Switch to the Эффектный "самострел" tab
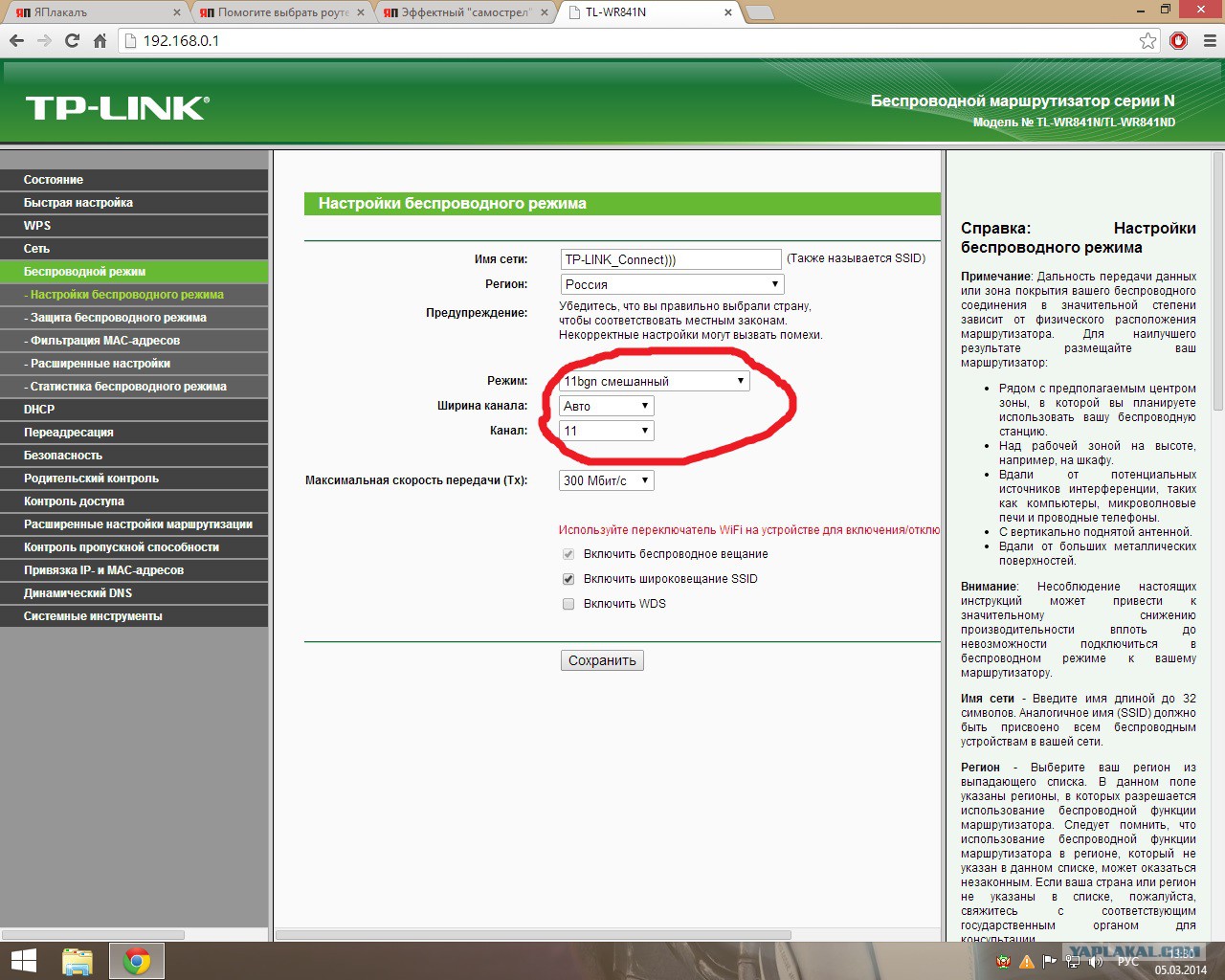 pos(466,12)
